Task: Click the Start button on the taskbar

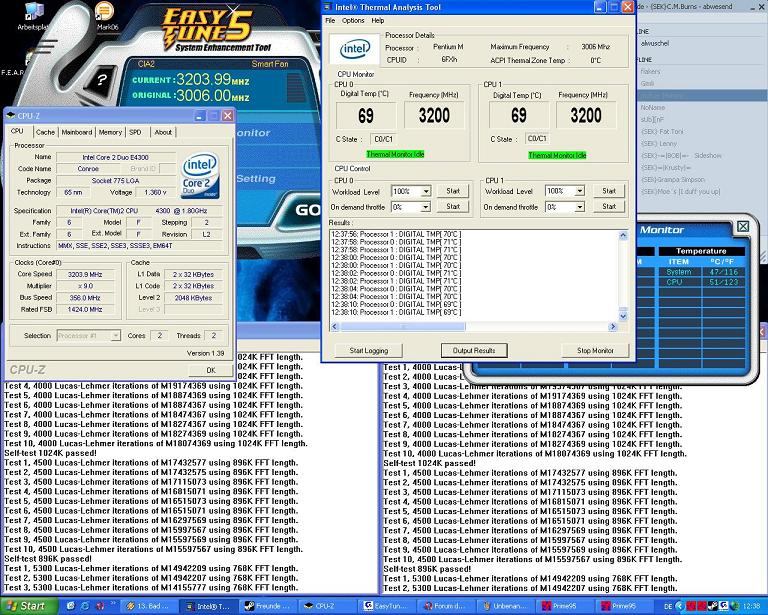Action: [28, 606]
